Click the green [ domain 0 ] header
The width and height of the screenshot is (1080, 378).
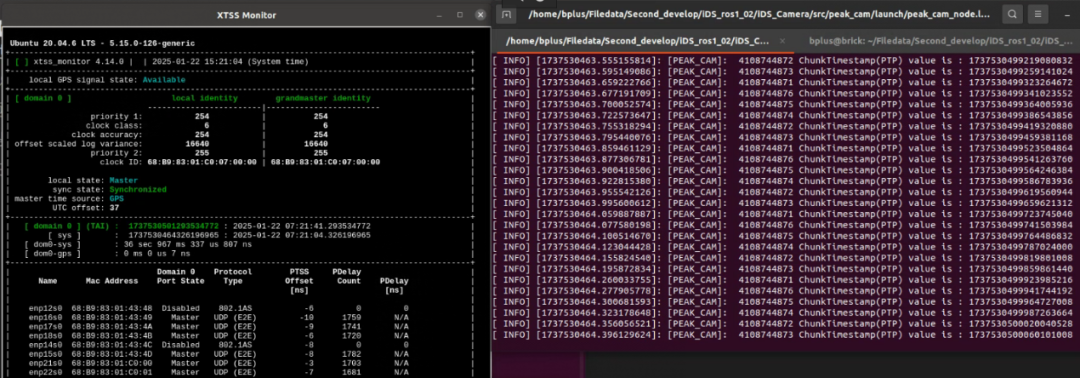coord(43,98)
